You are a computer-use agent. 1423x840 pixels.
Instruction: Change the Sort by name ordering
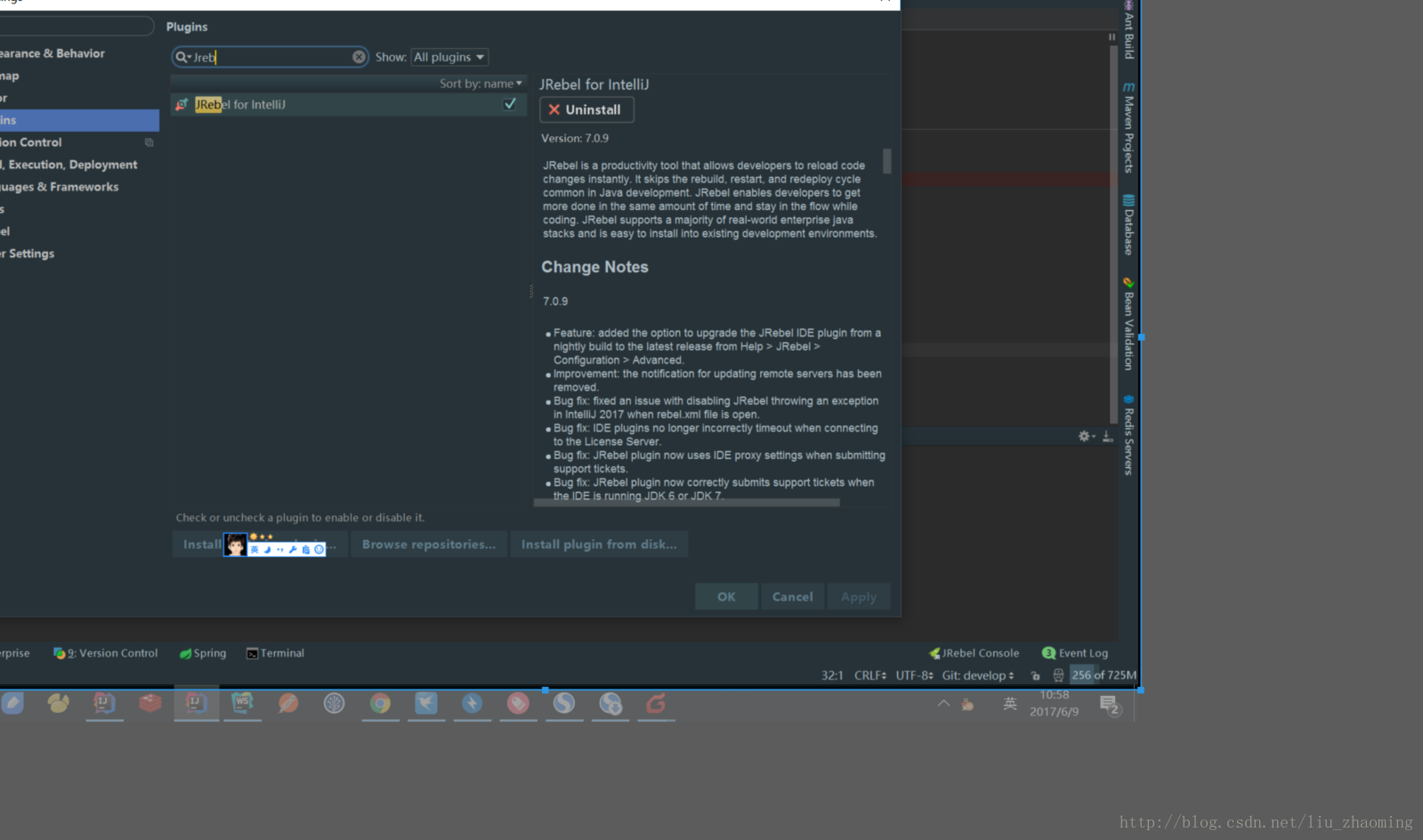pos(481,84)
